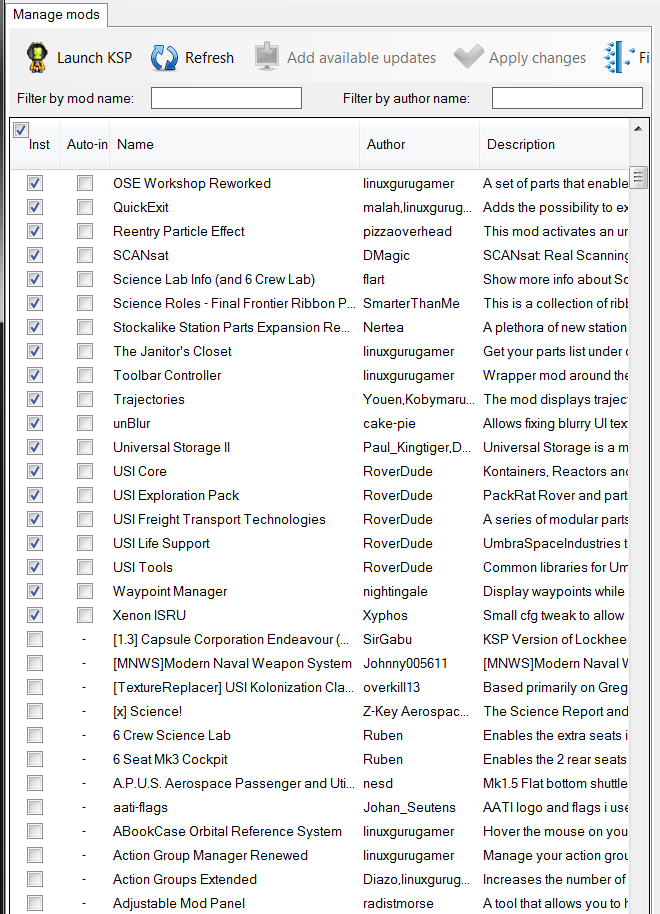This screenshot has height=914, width=660.
Task: Select the Universal Storage II row
Action: [x=320, y=447]
